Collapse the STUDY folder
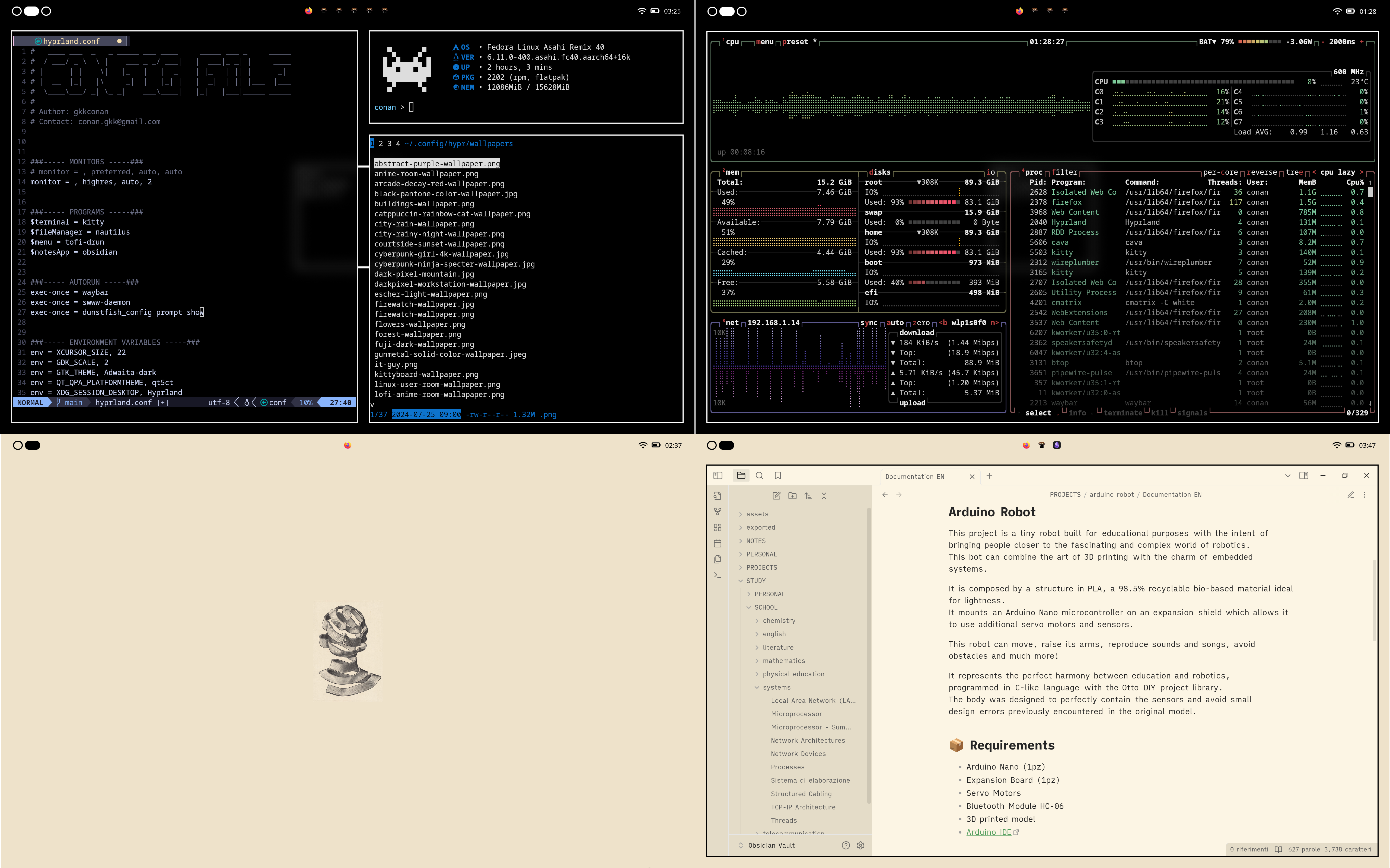This screenshot has height=868, width=1390. 755,580
